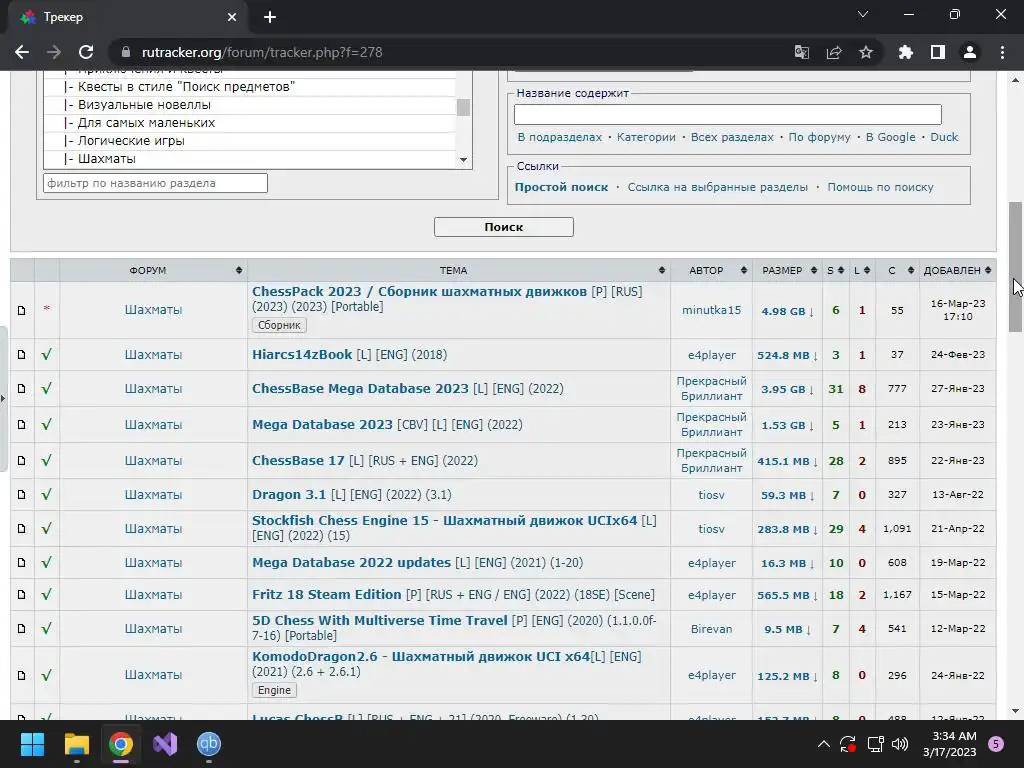Sort table by РАЗМЕР column
This screenshot has width=1024, height=768.
[x=787, y=270]
